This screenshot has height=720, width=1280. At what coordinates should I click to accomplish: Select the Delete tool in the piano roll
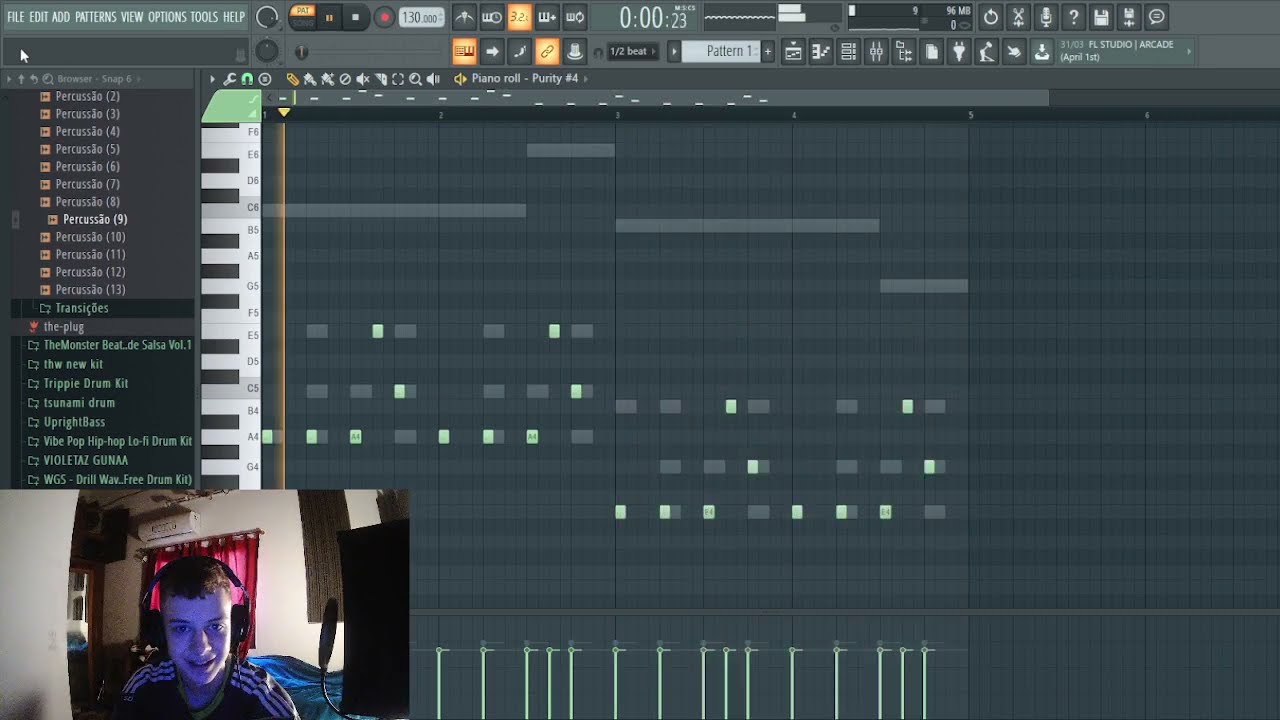(x=345, y=78)
